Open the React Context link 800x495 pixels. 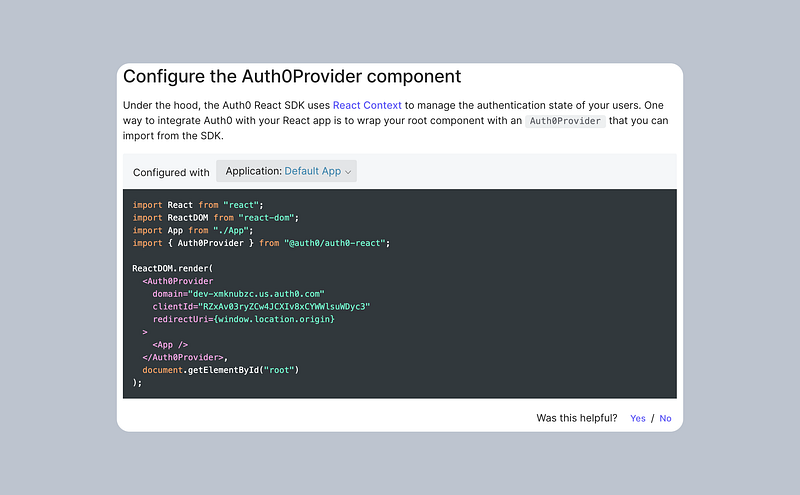367,105
